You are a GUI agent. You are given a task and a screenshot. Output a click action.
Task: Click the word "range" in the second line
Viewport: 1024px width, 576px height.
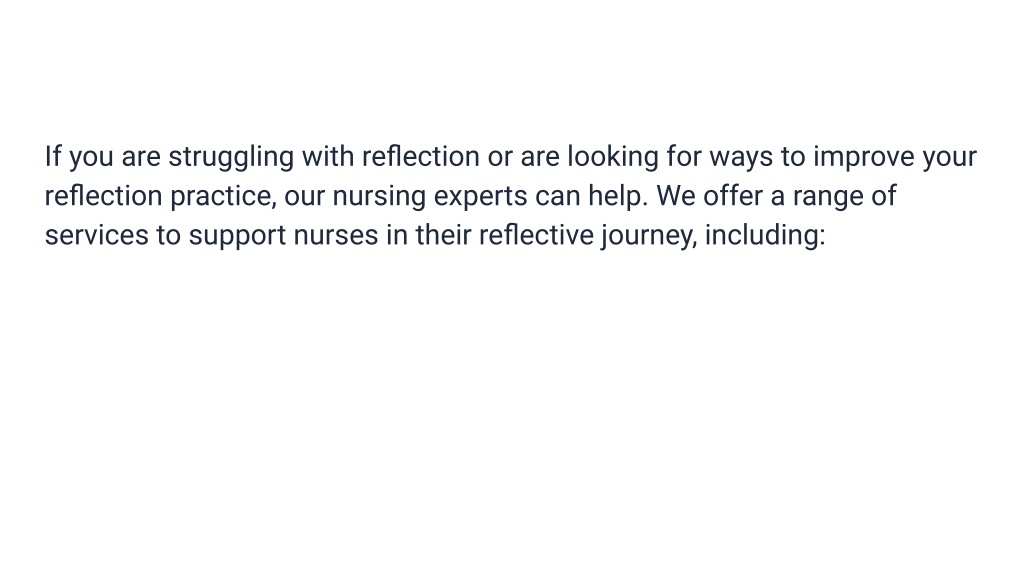pyautogui.click(x=828, y=198)
